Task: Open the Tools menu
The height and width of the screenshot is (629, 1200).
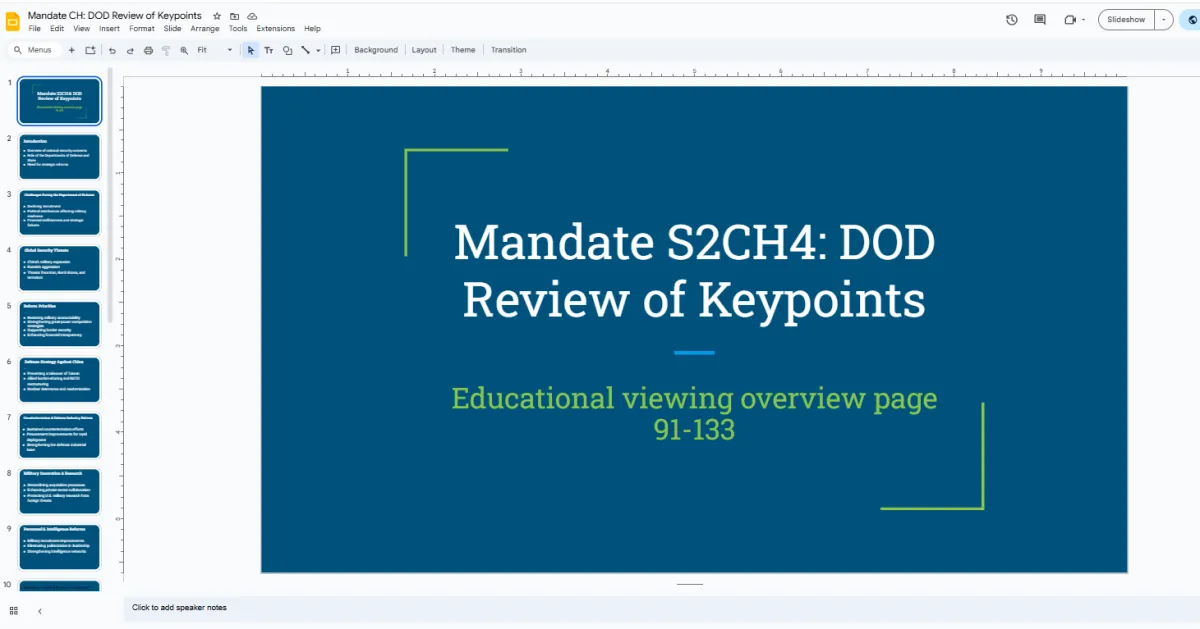Action: click(x=238, y=29)
